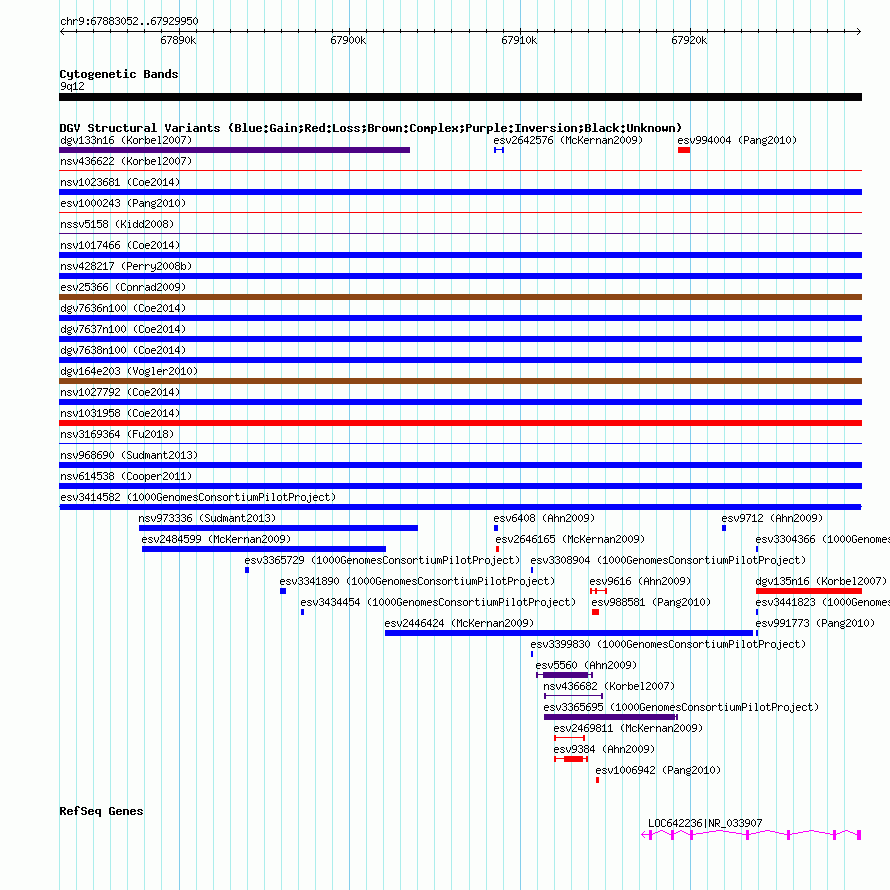
Task: Open the esv2469811 (McKernan2009) label
Action: click(x=628, y=728)
